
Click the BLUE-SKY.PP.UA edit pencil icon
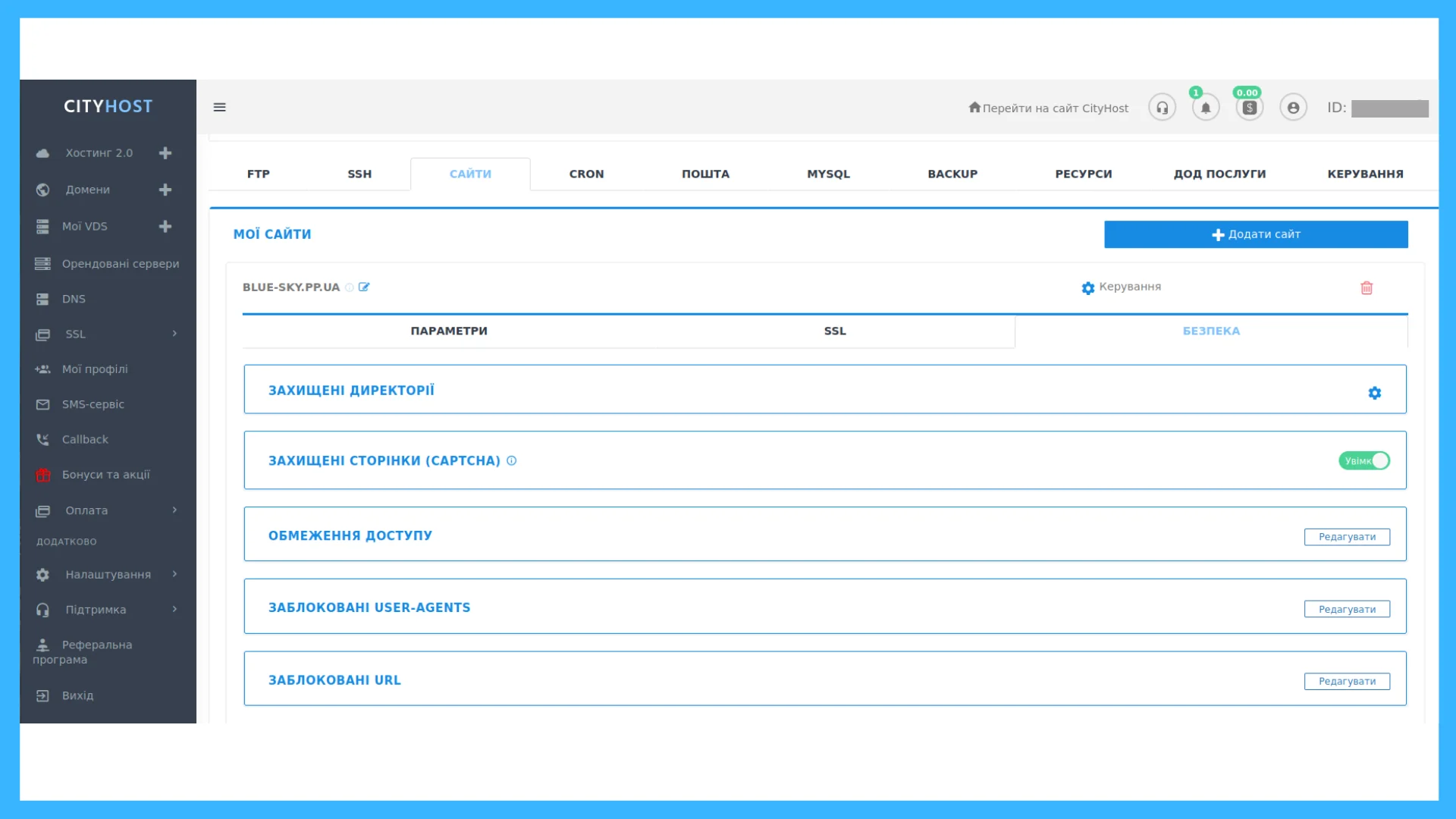(364, 287)
